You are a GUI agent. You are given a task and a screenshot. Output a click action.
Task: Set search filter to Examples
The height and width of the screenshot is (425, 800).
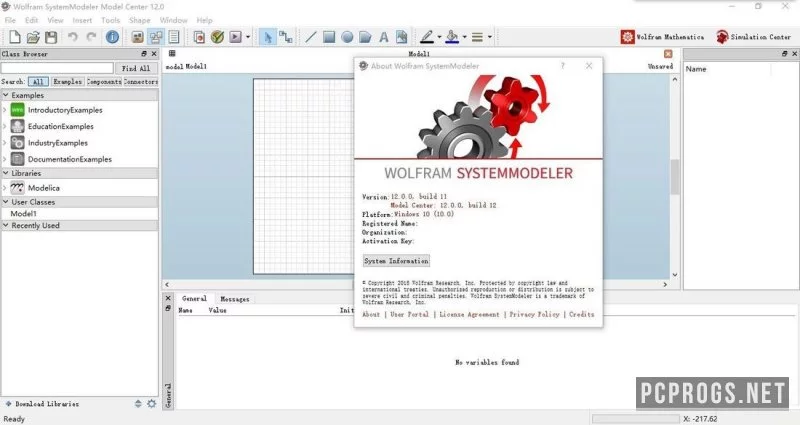click(x=67, y=82)
